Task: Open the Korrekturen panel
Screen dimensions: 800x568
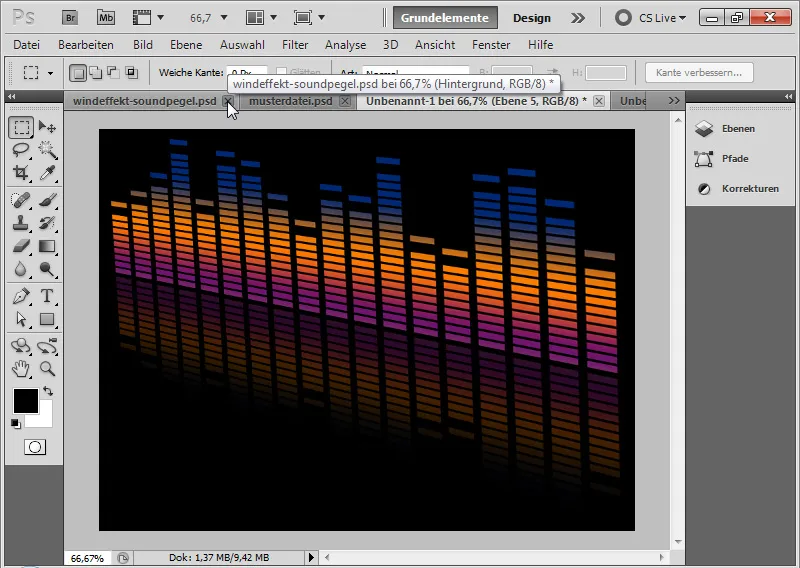Action: point(740,189)
